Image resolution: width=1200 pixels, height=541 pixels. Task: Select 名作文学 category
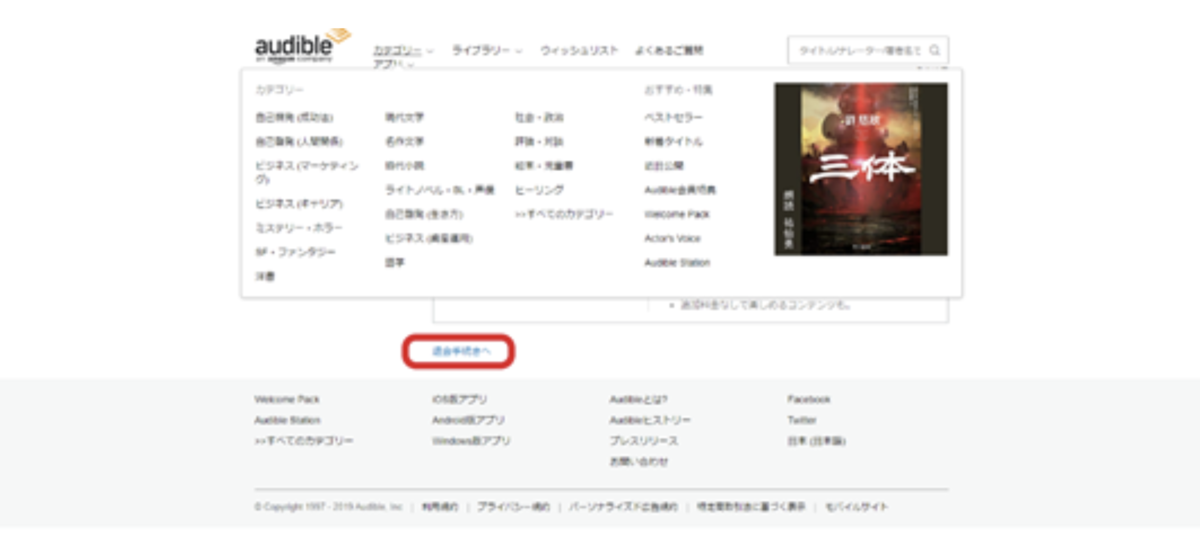[x=404, y=141]
